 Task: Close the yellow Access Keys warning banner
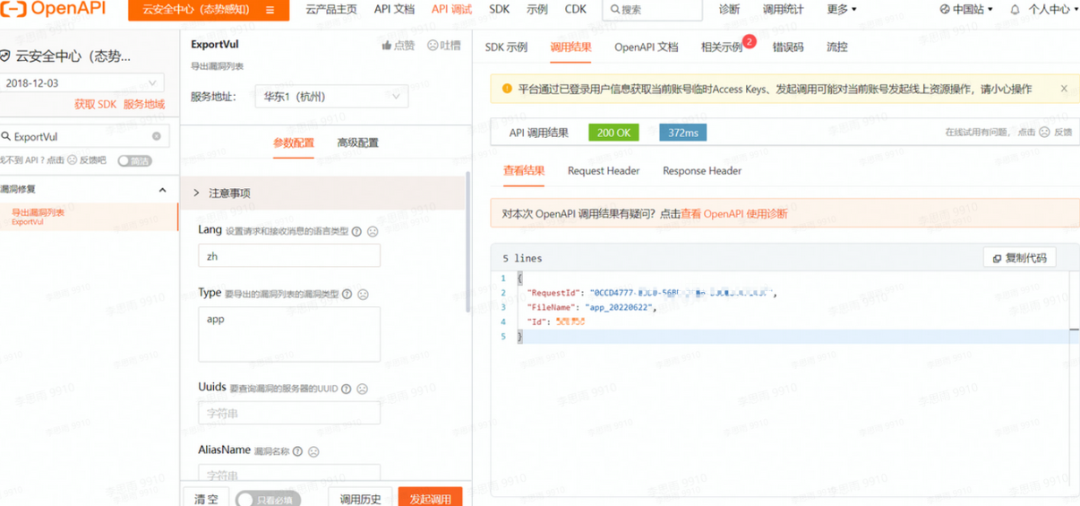(1063, 89)
